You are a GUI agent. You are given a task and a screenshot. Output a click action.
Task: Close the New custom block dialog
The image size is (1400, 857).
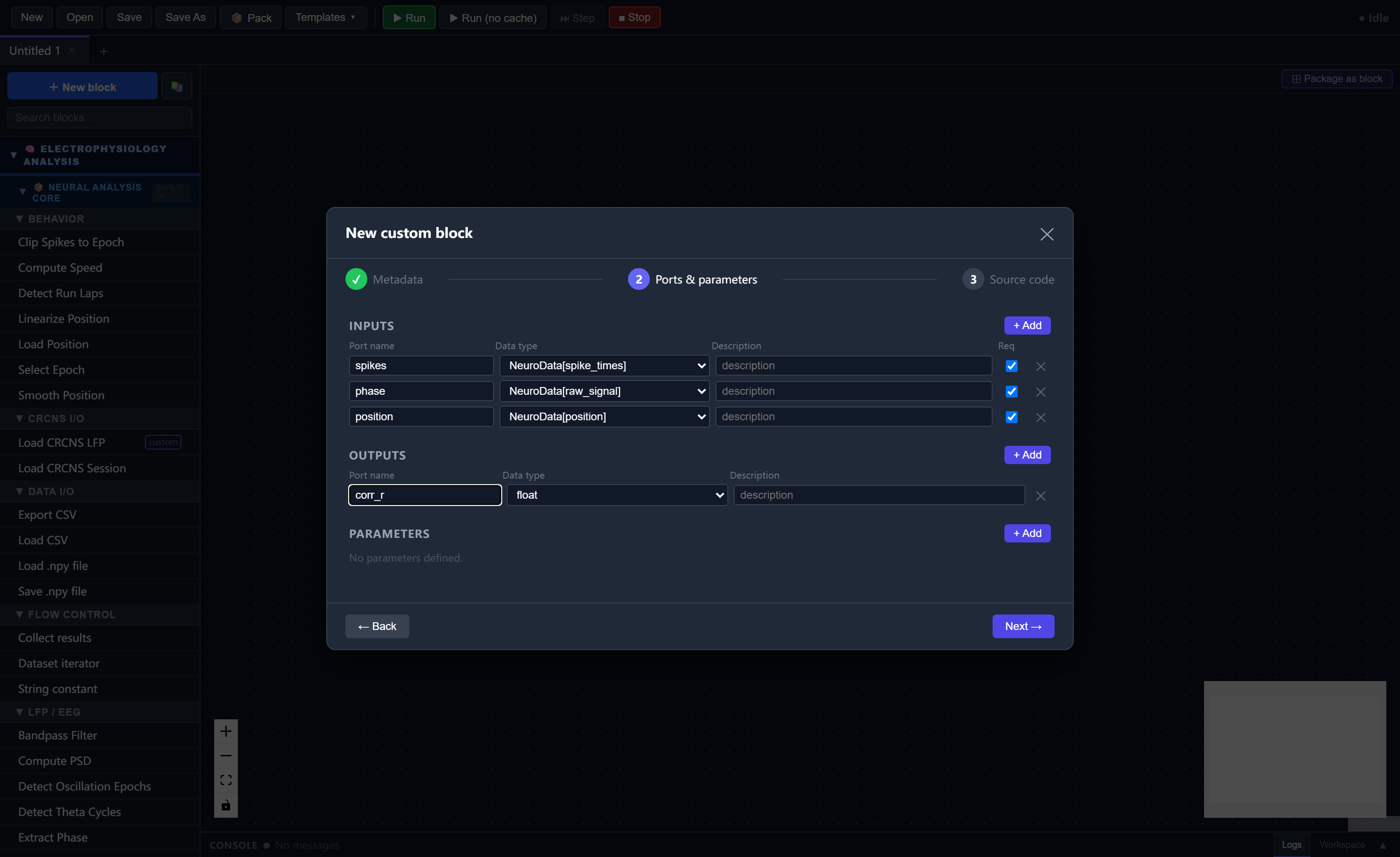pos(1047,234)
